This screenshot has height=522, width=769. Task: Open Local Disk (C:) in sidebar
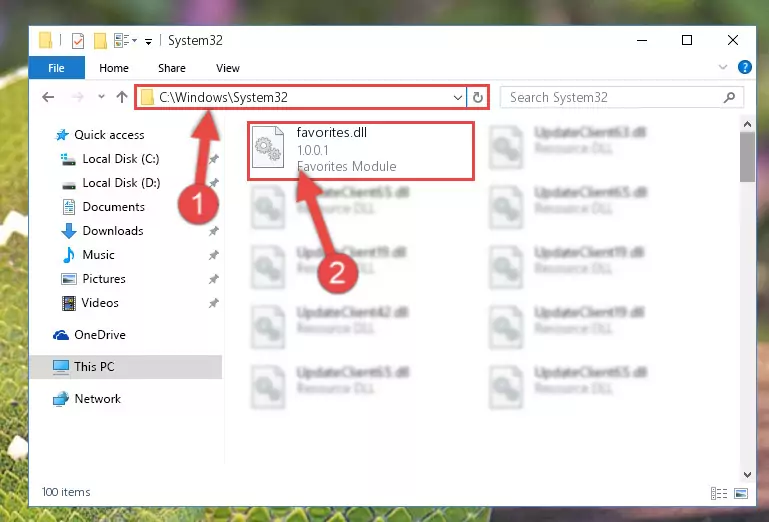click(121, 158)
